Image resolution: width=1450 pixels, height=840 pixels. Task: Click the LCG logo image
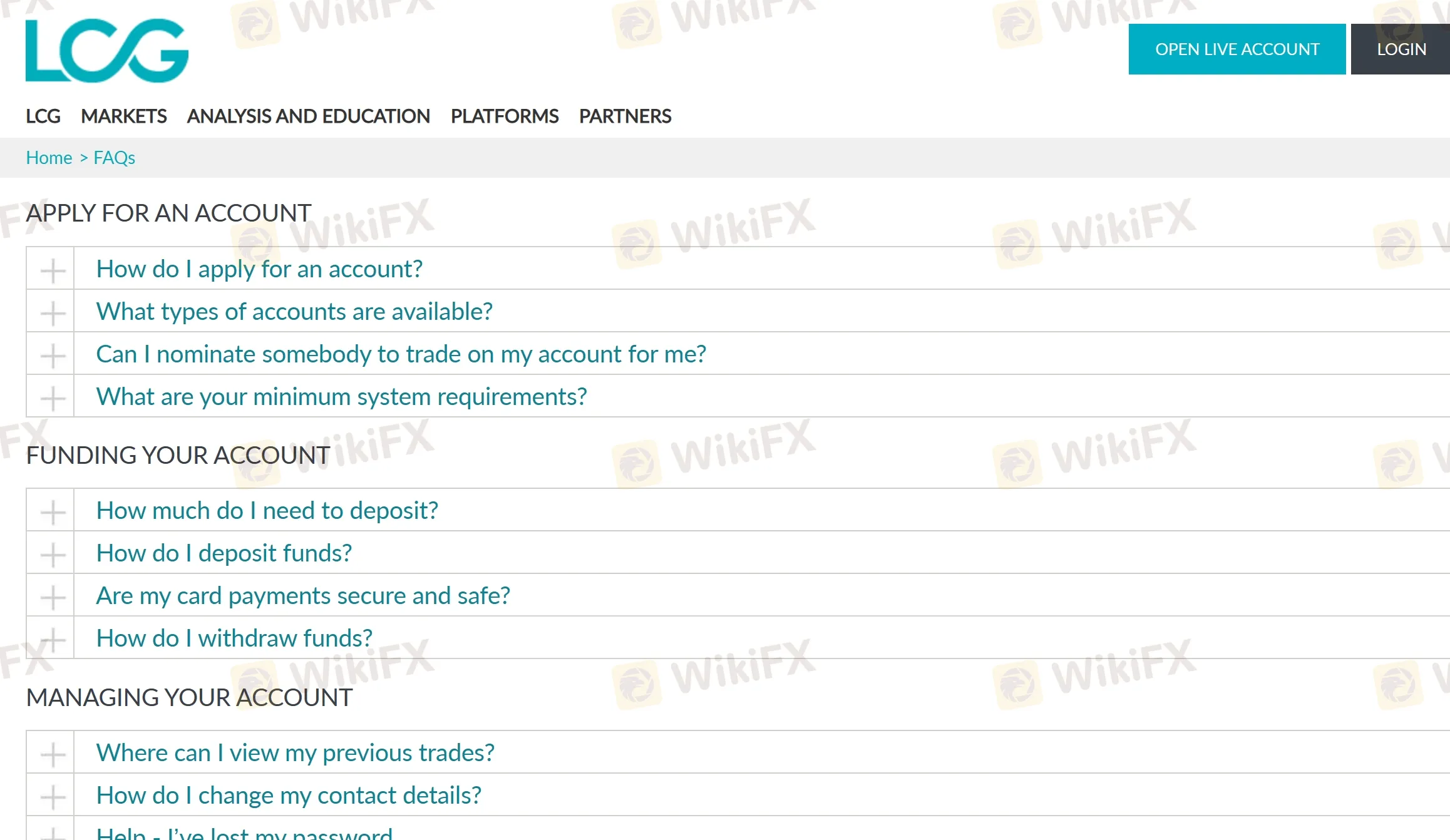[106, 51]
